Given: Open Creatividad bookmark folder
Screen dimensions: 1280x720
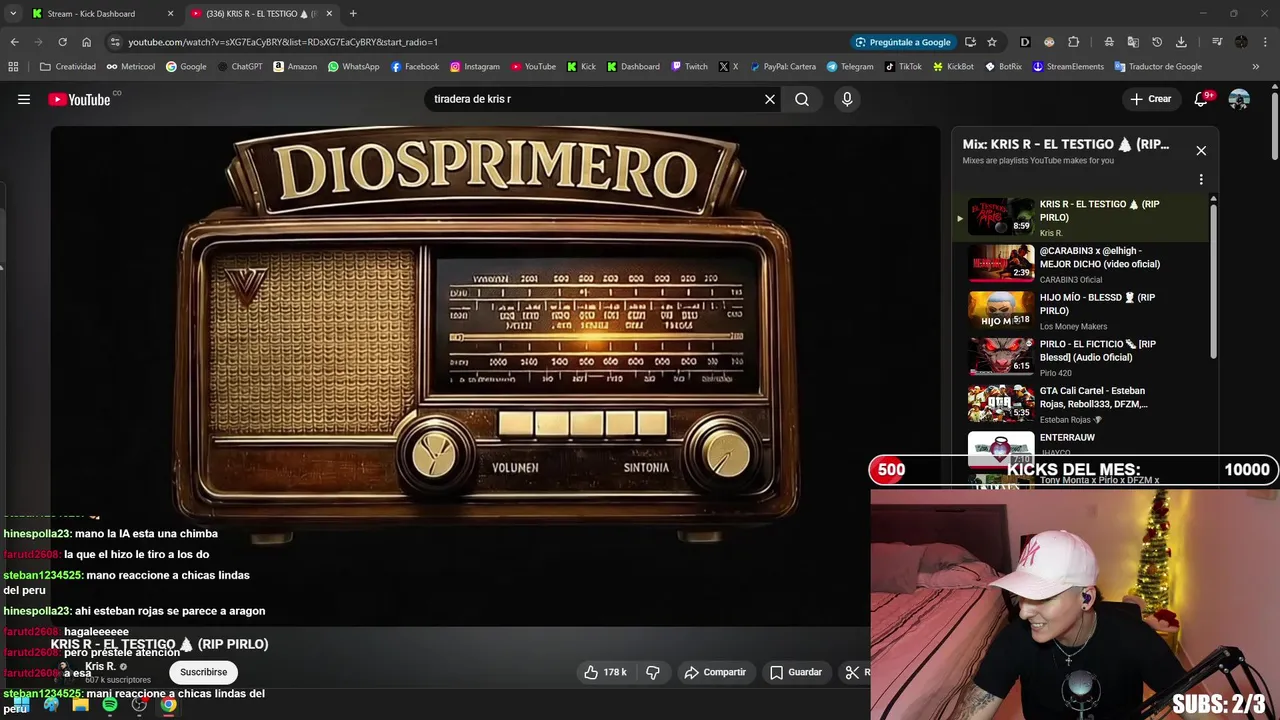Looking at the screenshot, I should click(68, 67).
